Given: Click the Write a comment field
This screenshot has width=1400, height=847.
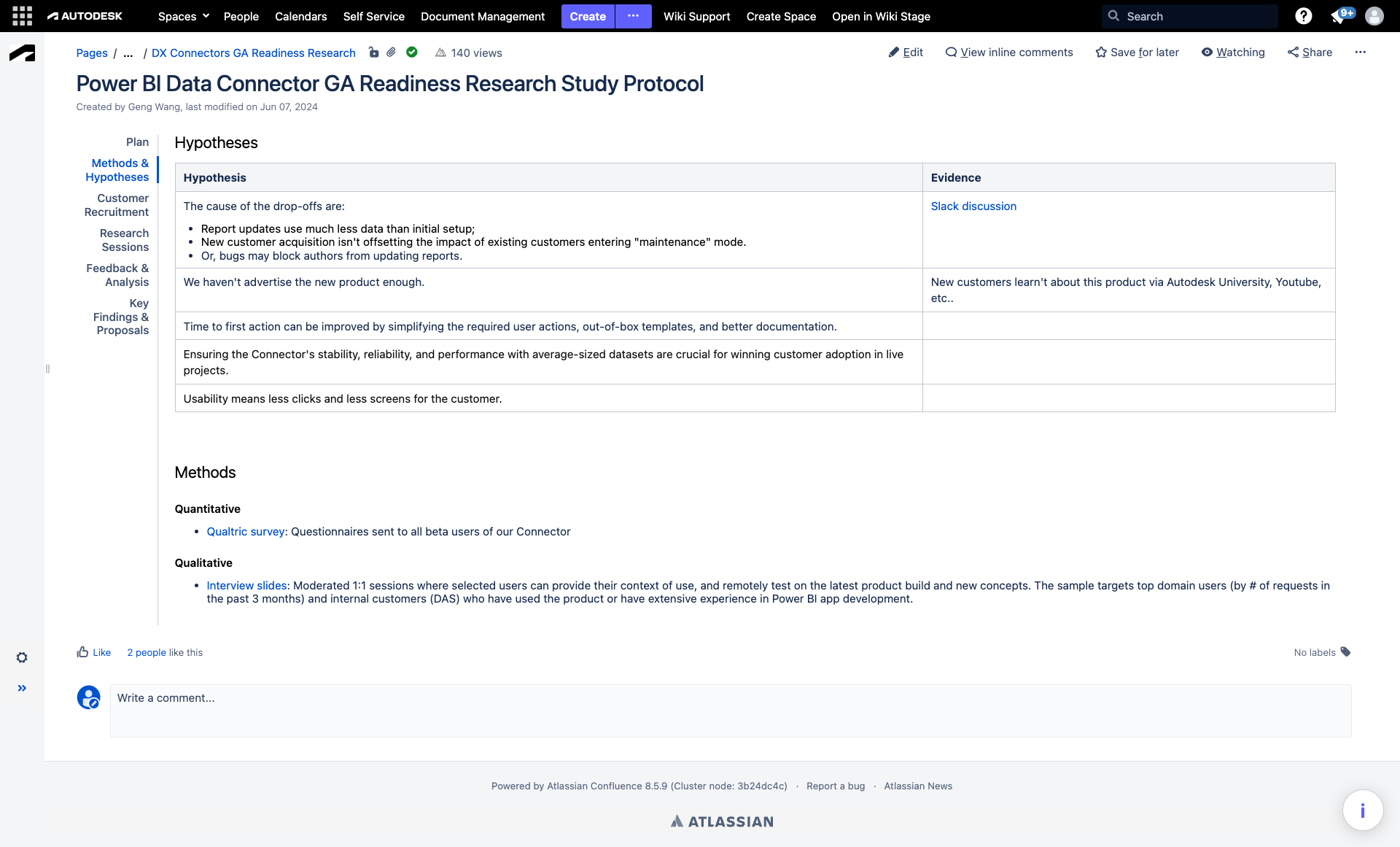Looking at the screenshot, I should pos(731,711).
